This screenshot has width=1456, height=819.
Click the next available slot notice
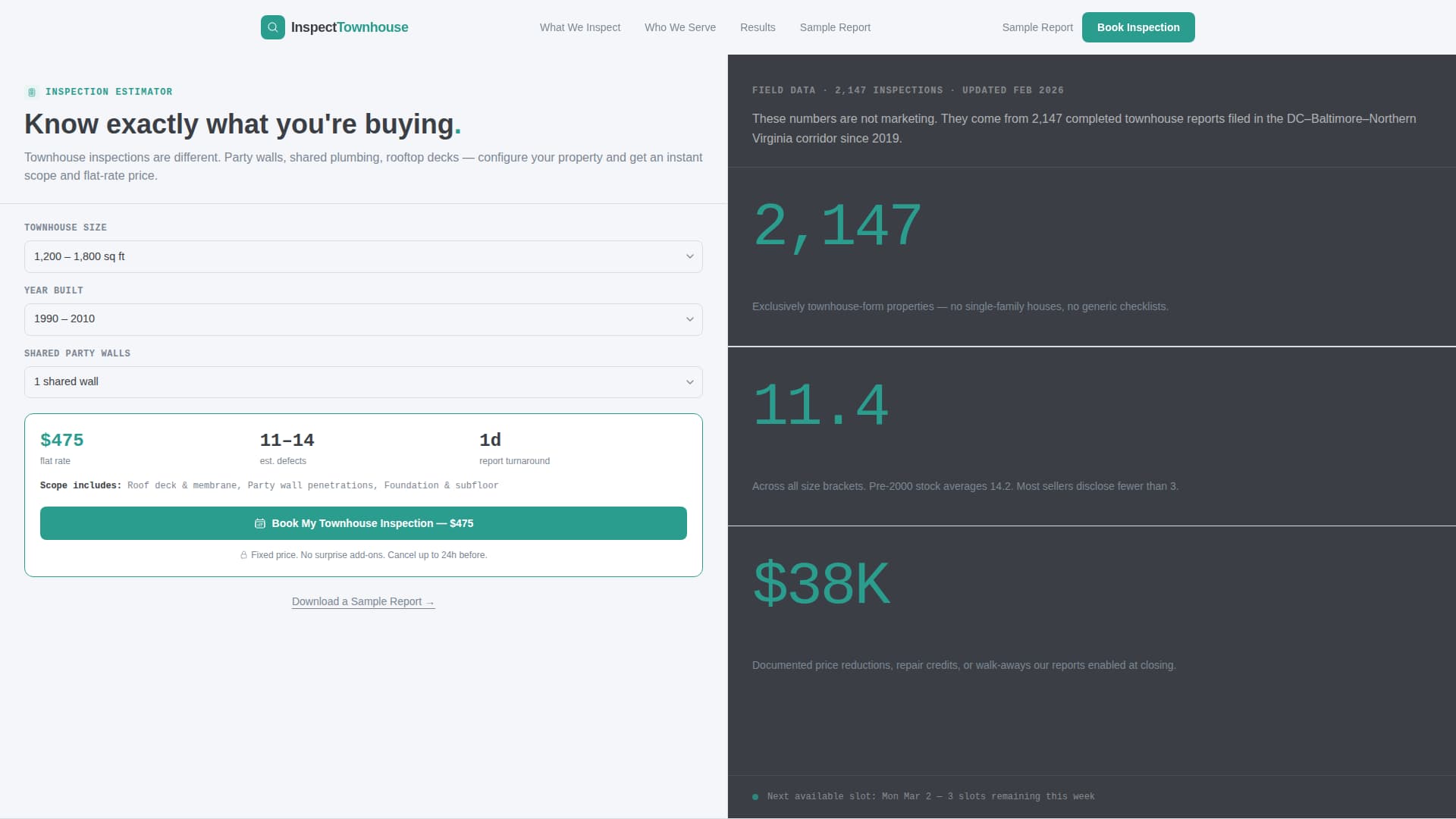click(x=930, y=797)
